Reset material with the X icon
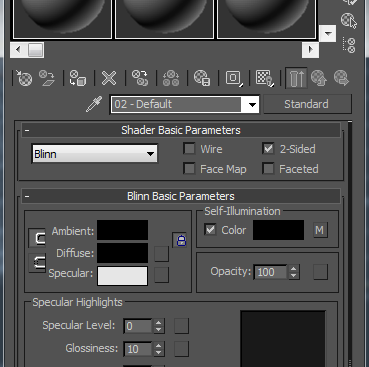Screen dimensions: 369x367 click(109, 78)
